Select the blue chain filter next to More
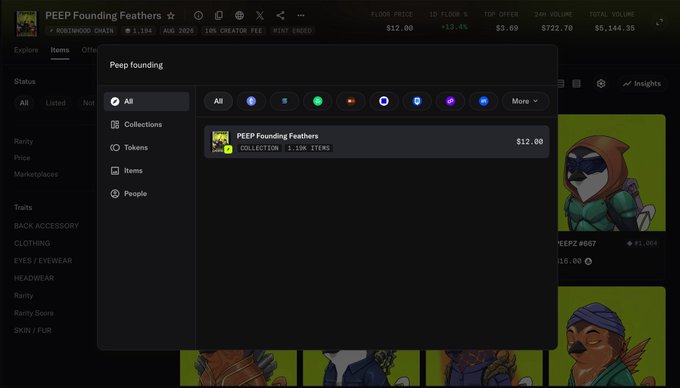This screenshot has height=388, width=680. 484,101
